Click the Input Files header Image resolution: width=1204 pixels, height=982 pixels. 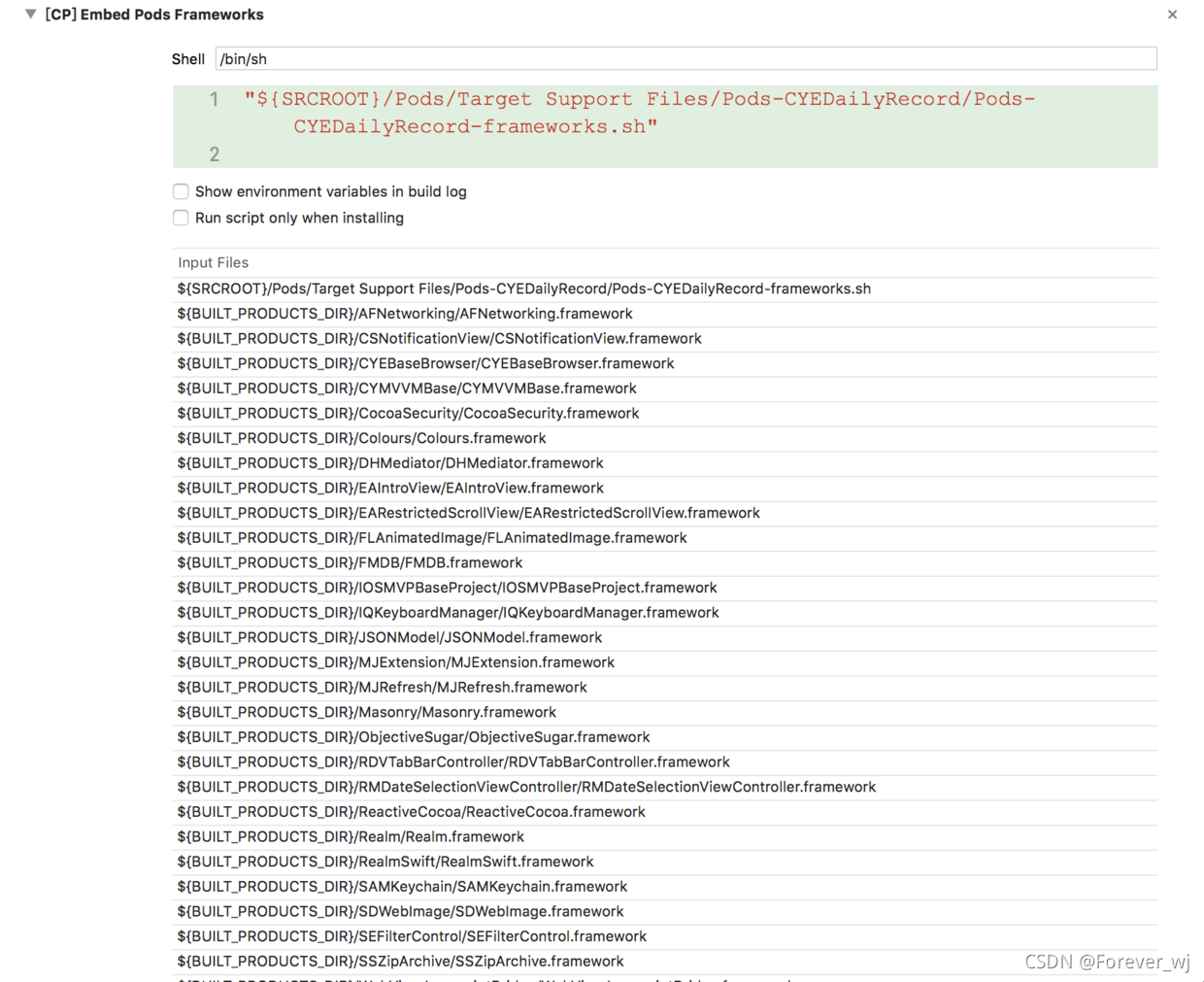pos(214,262)
